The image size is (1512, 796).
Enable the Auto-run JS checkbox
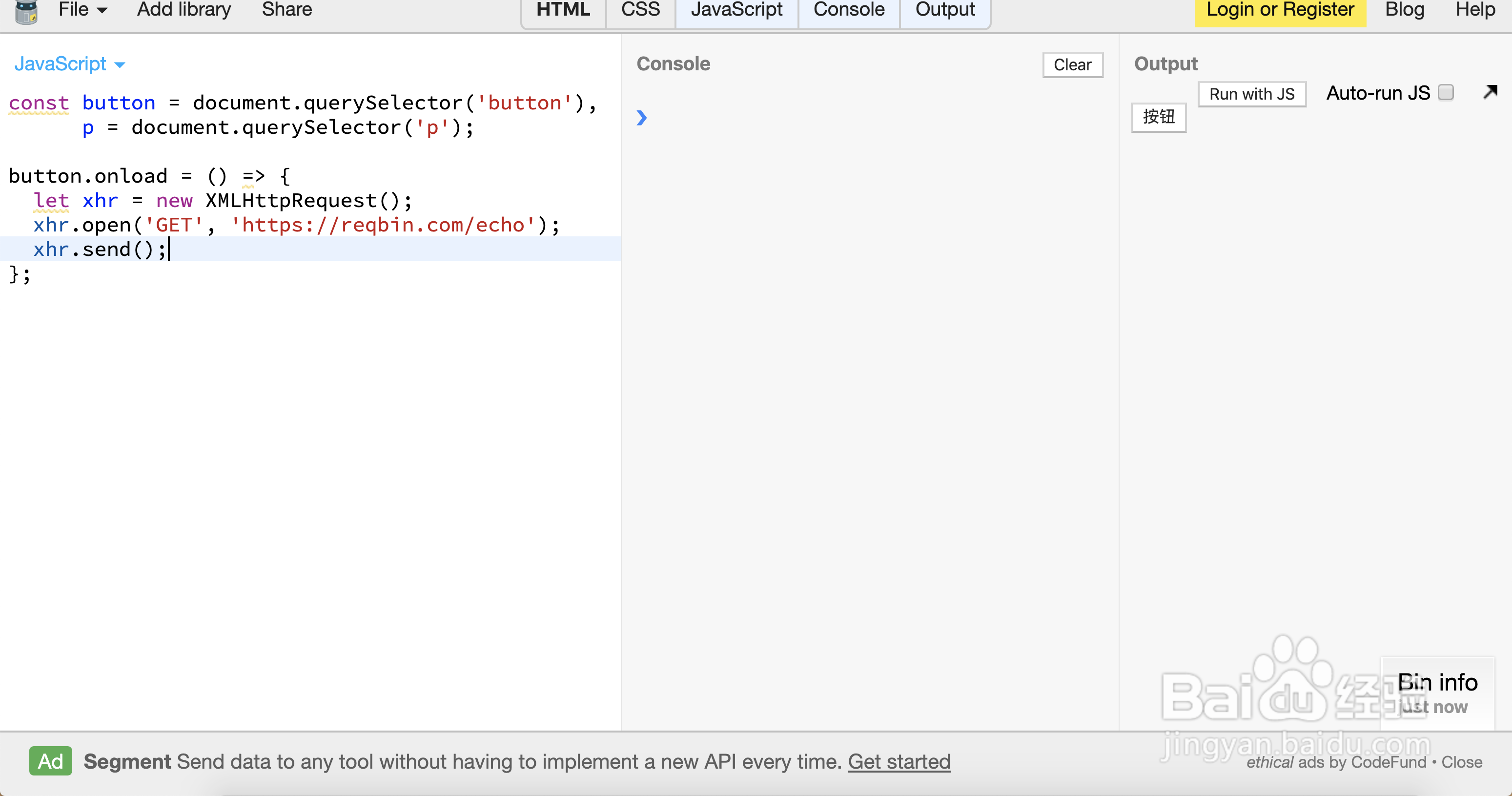pos(1446,93)
